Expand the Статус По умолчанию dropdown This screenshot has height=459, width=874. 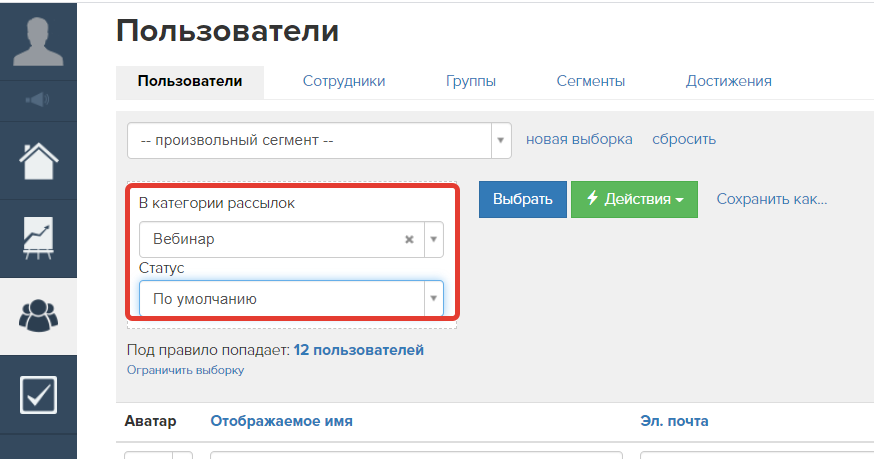292,299
